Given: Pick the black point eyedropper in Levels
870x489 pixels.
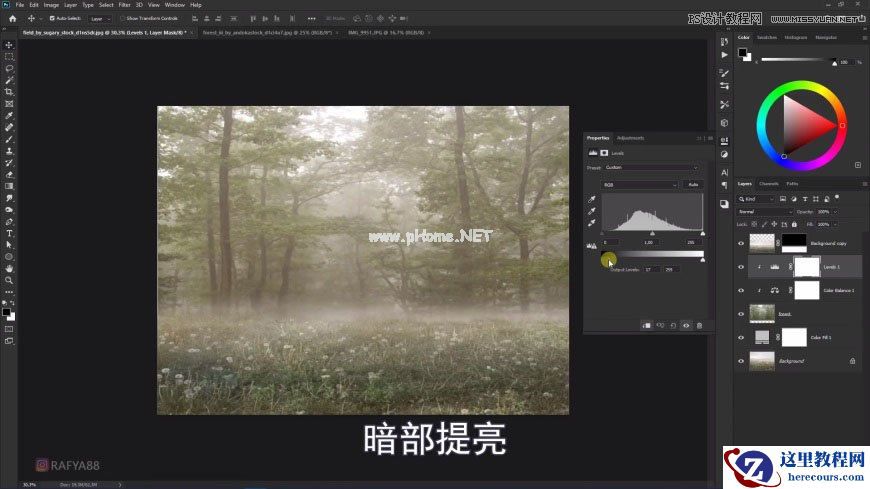Looking at the screenshot, I should [591, 199].
